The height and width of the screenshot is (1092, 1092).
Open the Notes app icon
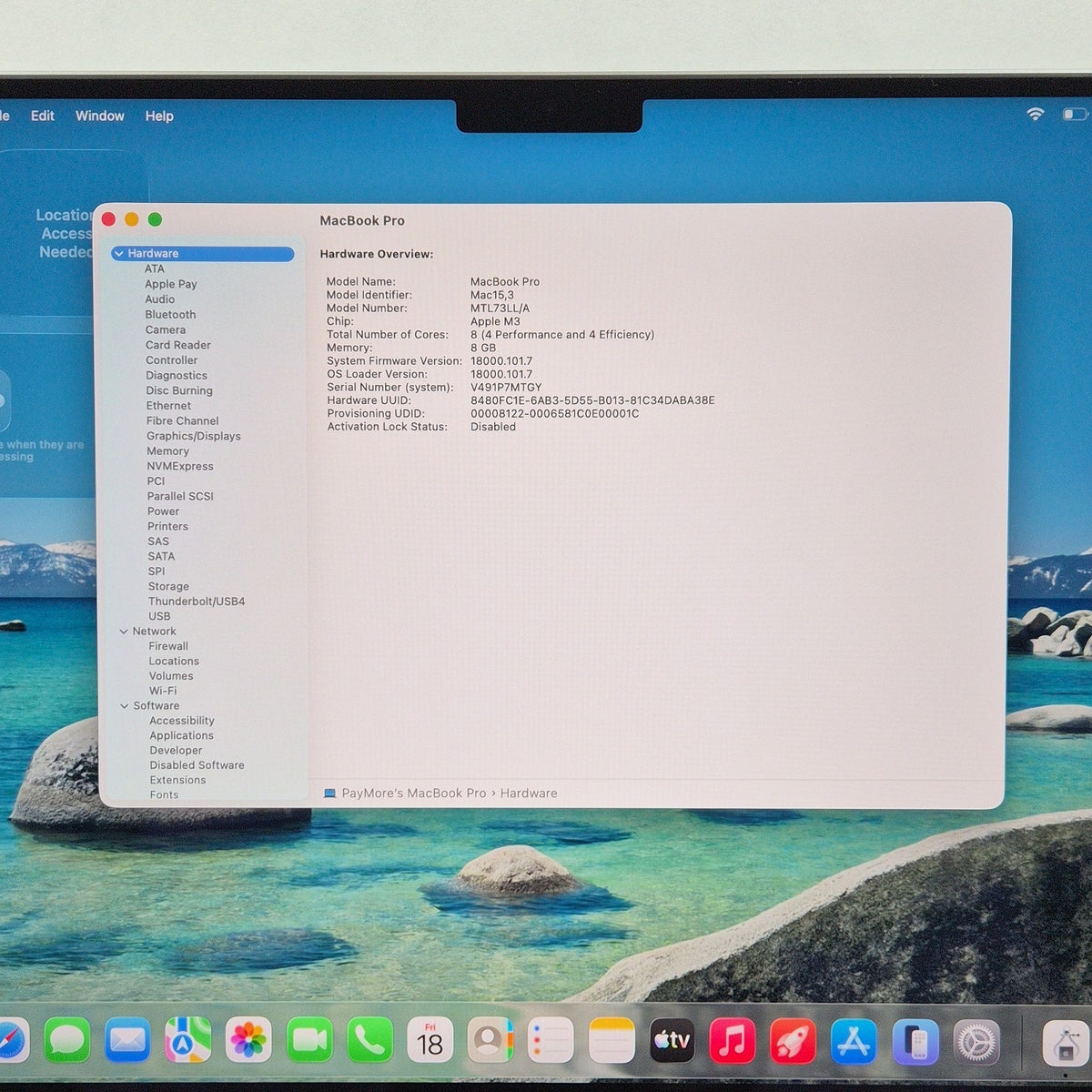[612, 1040]
